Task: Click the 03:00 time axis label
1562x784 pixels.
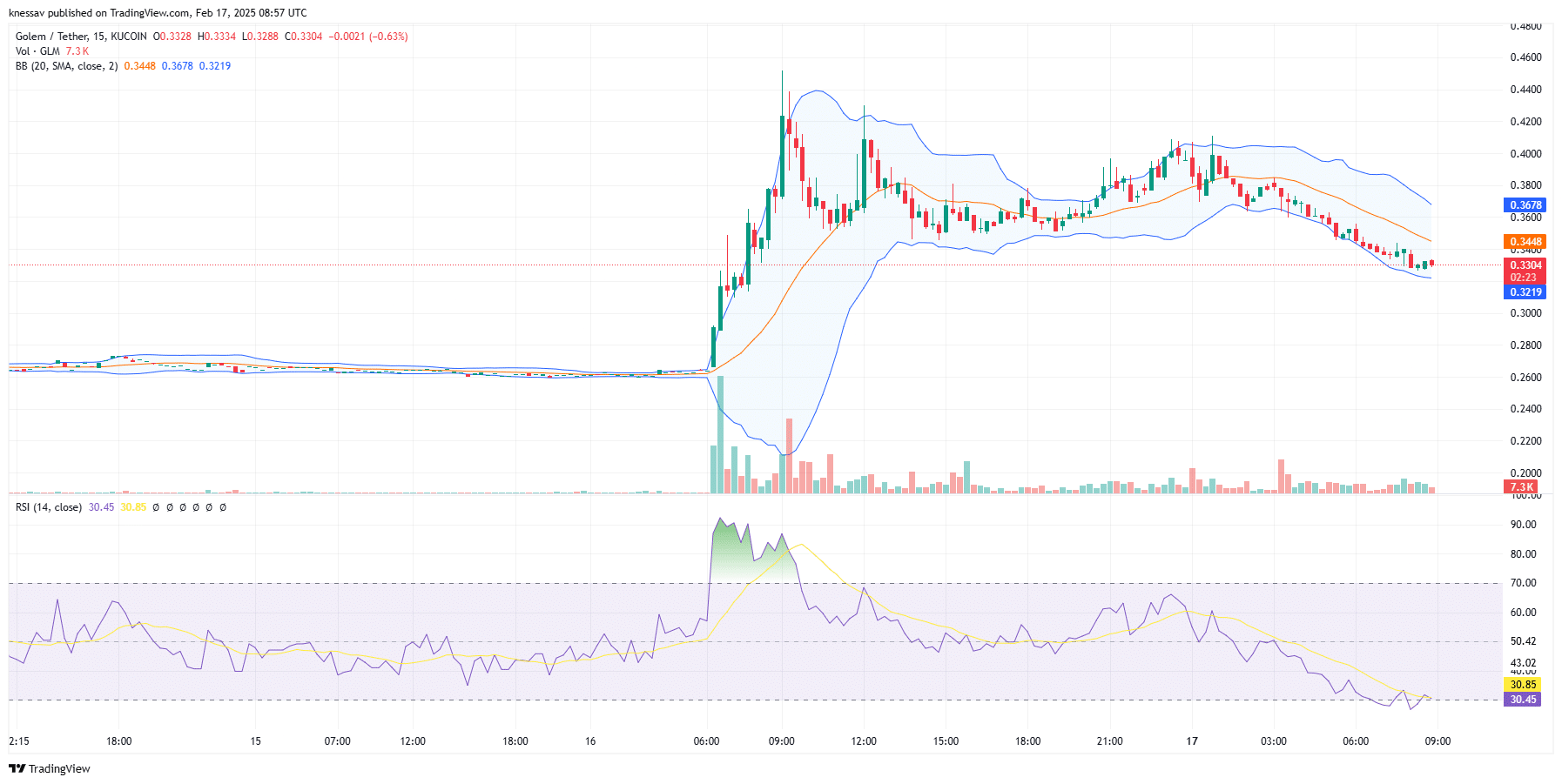Action: [1274, 741]
